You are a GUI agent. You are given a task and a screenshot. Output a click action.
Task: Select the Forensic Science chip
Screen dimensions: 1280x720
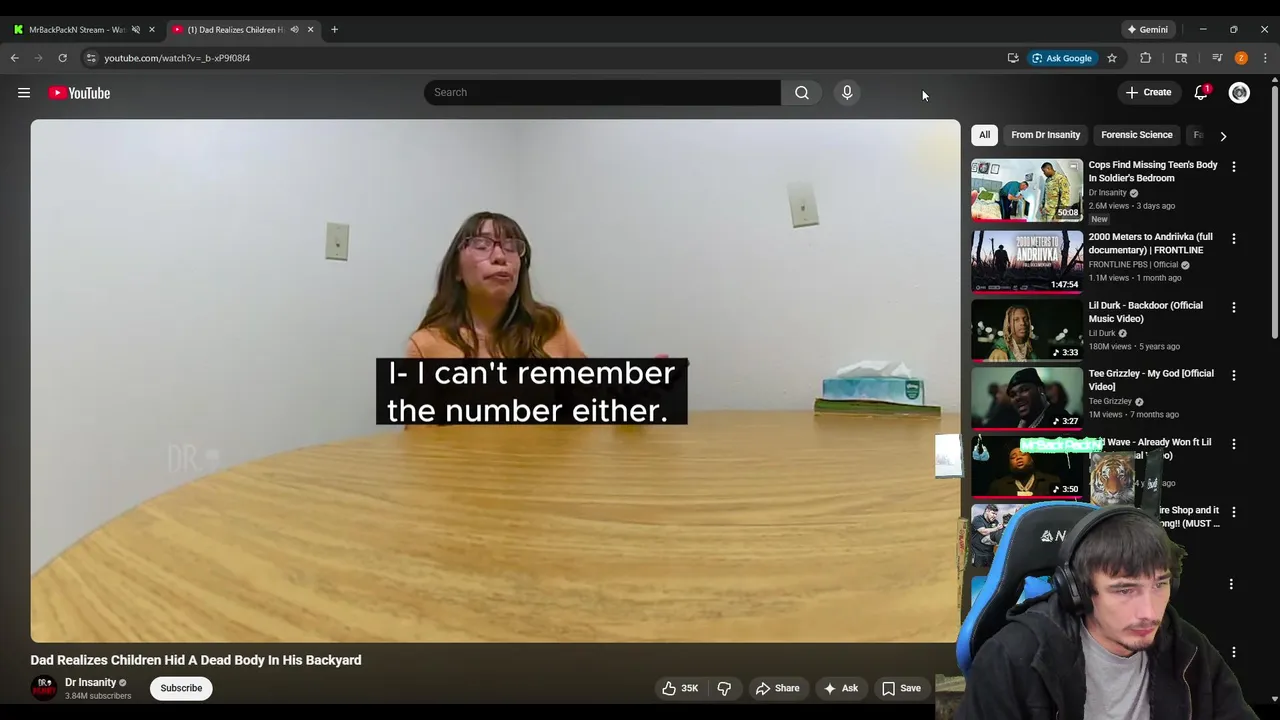click(x=1136, y=135)
